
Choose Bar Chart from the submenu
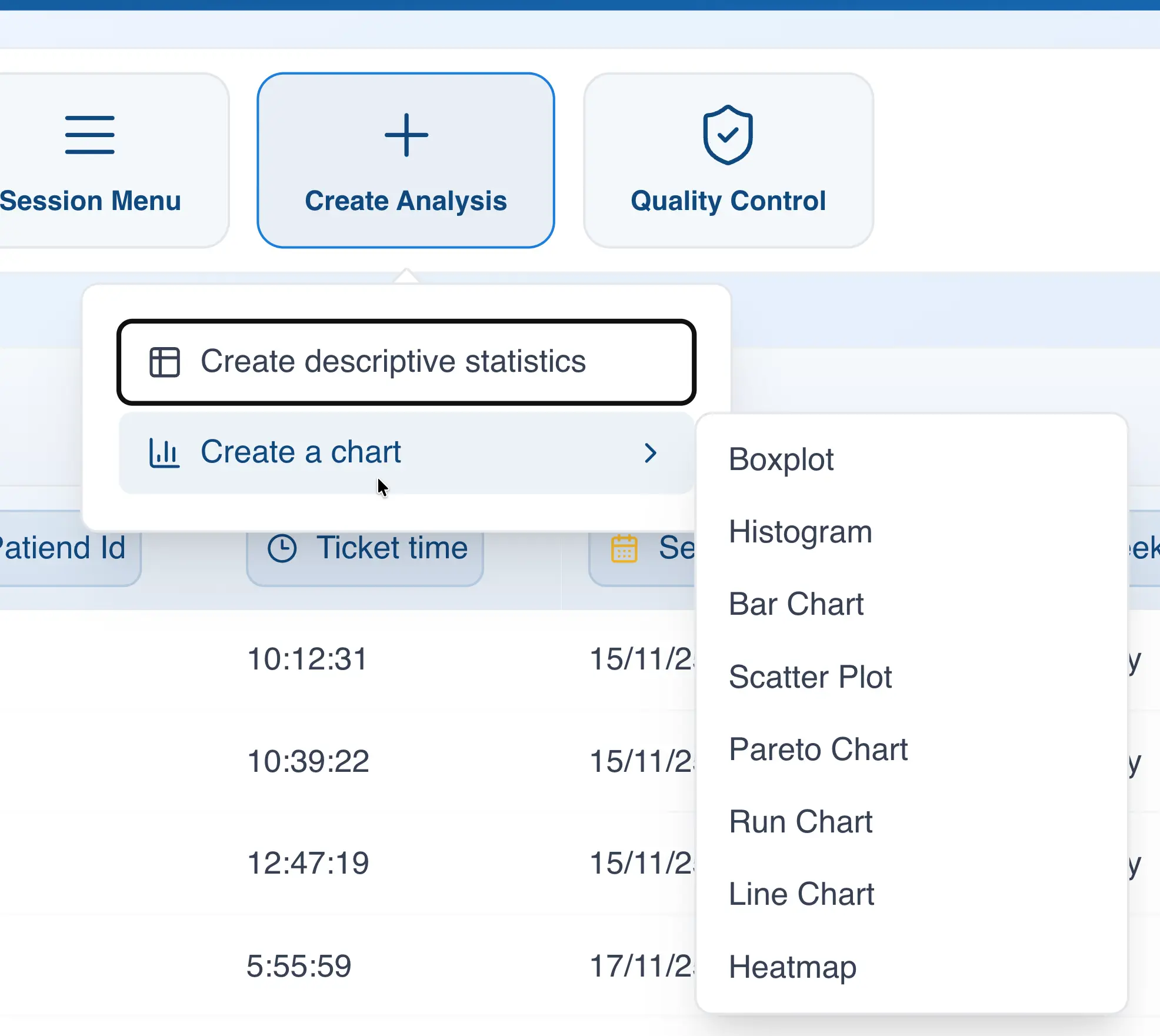(796, 604)
